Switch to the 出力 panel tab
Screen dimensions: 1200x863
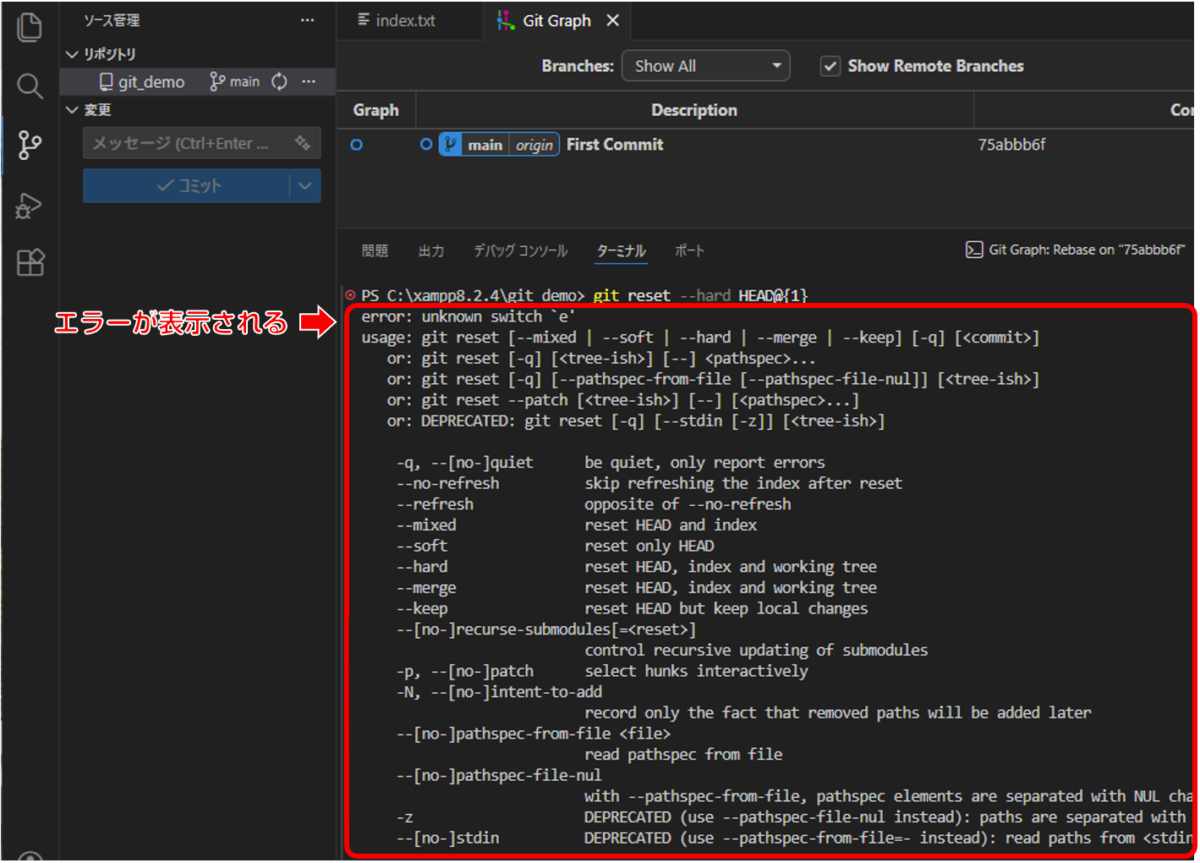(x=431, y=251)
